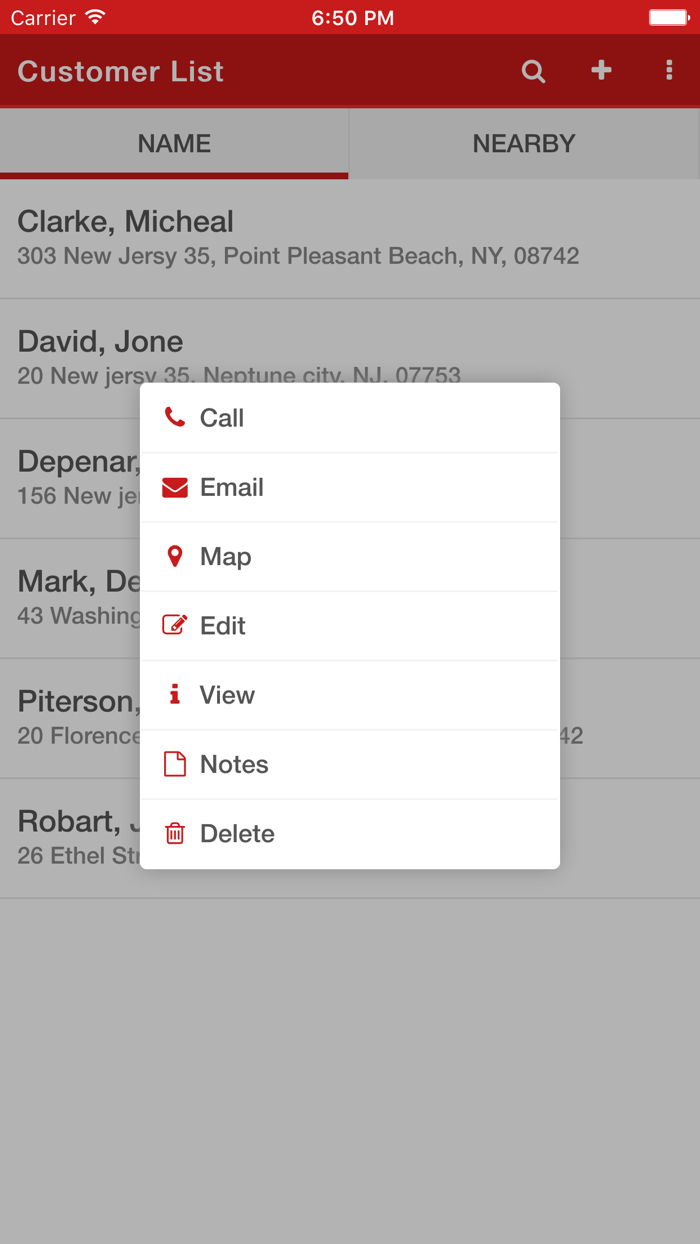This screenshot has width=700, height=1244.
Task: Tap the Call phone icon
Action: click(x=175, y=418)
